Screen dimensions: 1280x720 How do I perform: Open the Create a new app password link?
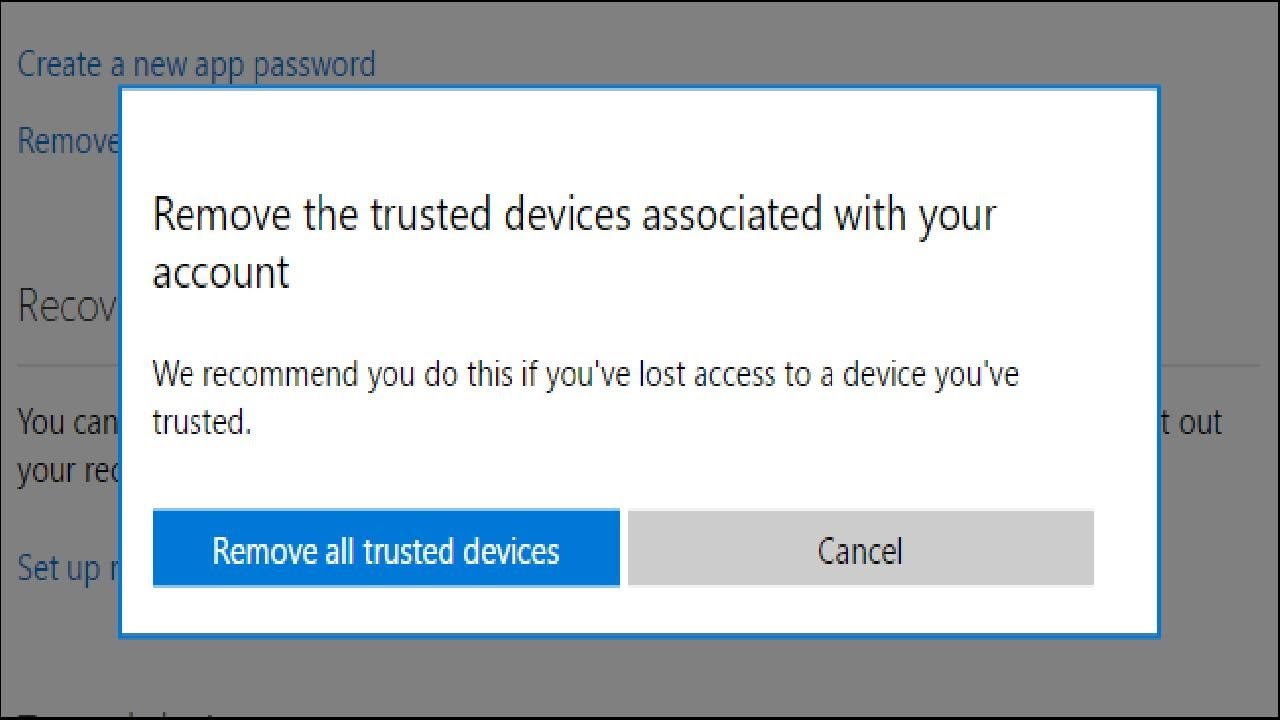pos(197,65)
